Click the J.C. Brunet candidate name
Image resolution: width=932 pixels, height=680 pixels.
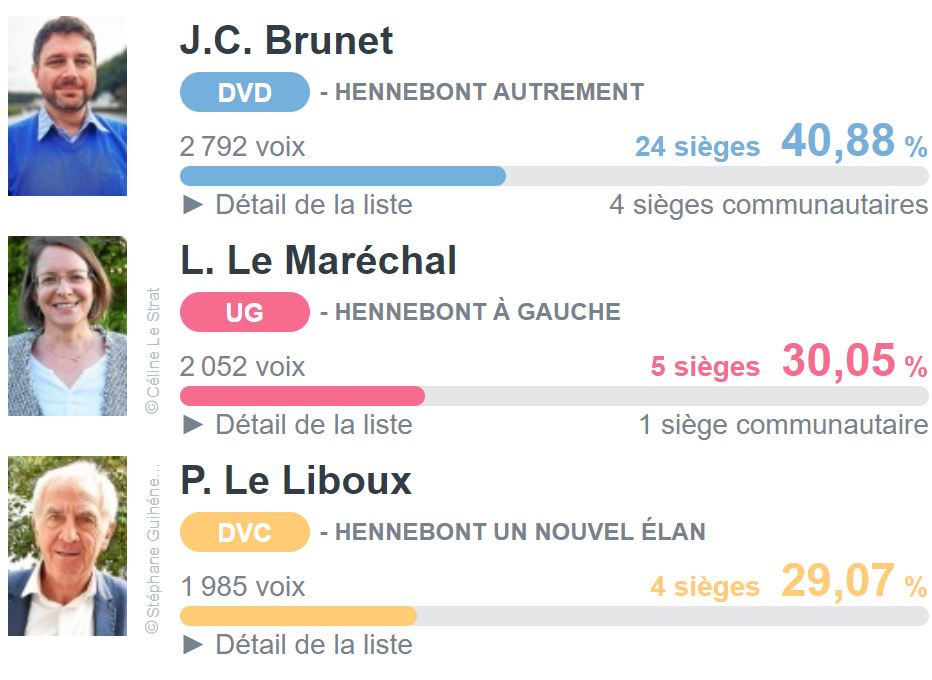(x=287, y=41)
